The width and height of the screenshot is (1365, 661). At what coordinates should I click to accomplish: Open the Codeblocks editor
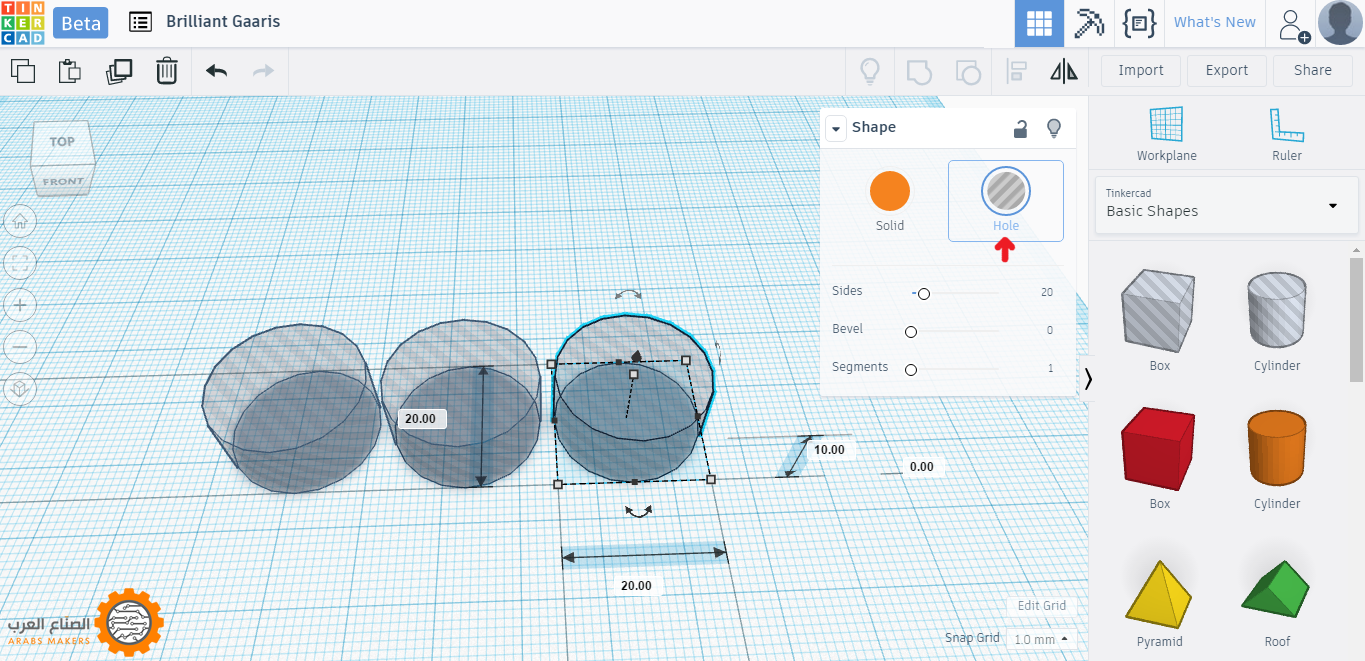coord(1139,23)
